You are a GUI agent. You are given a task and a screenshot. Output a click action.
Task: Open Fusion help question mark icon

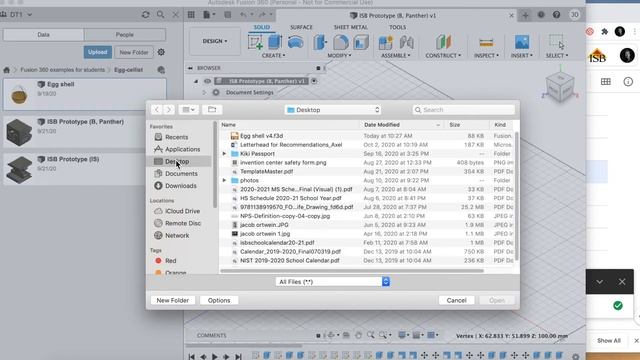(x=556, y=15)
